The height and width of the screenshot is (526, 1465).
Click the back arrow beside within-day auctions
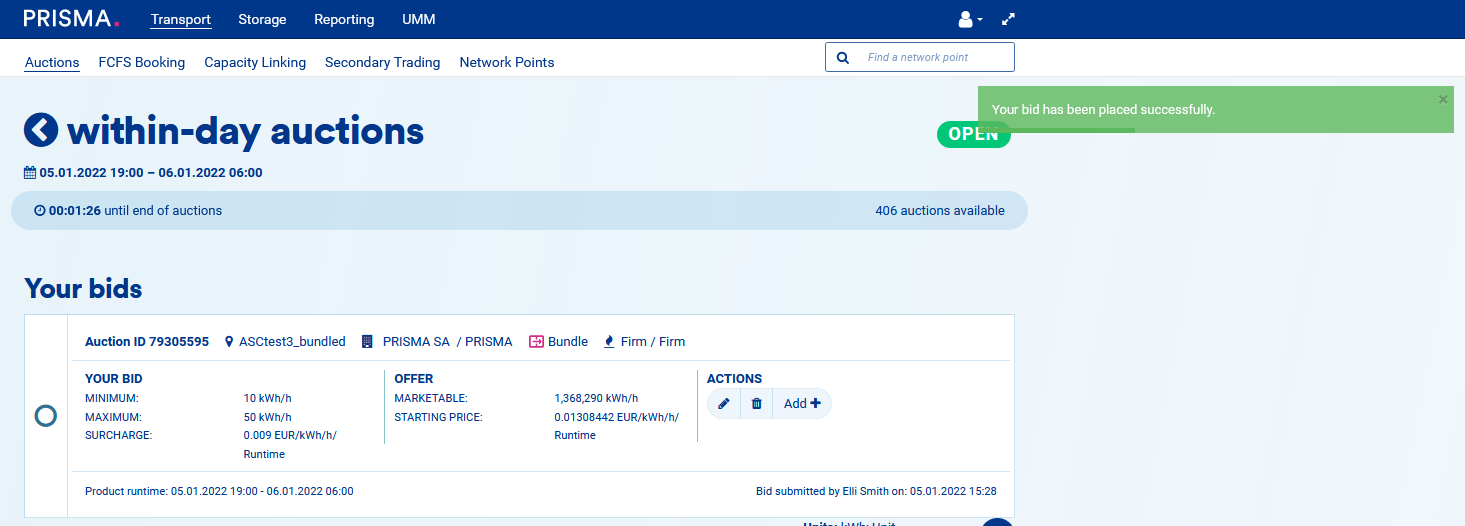41,130
